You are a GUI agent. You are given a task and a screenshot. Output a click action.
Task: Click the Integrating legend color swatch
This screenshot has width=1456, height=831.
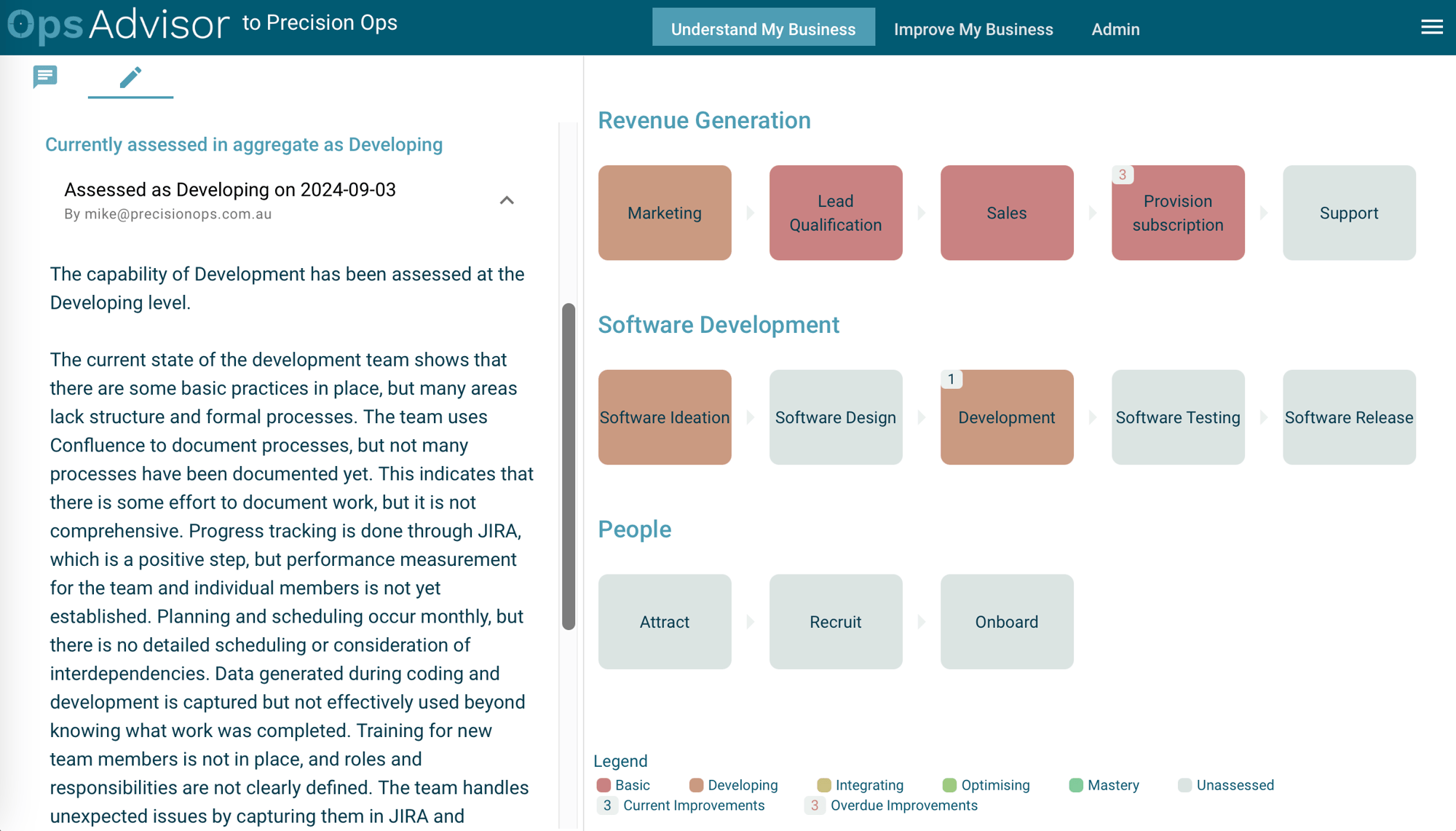824,785
